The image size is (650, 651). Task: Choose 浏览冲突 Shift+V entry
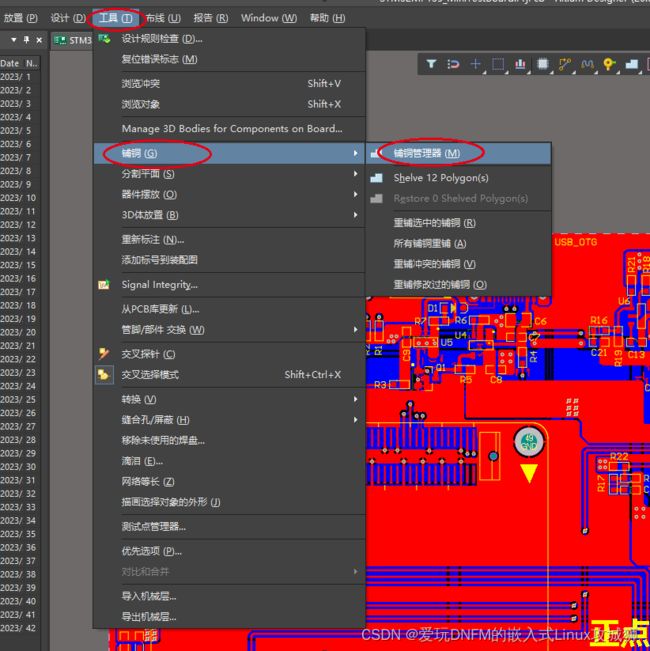230,84
